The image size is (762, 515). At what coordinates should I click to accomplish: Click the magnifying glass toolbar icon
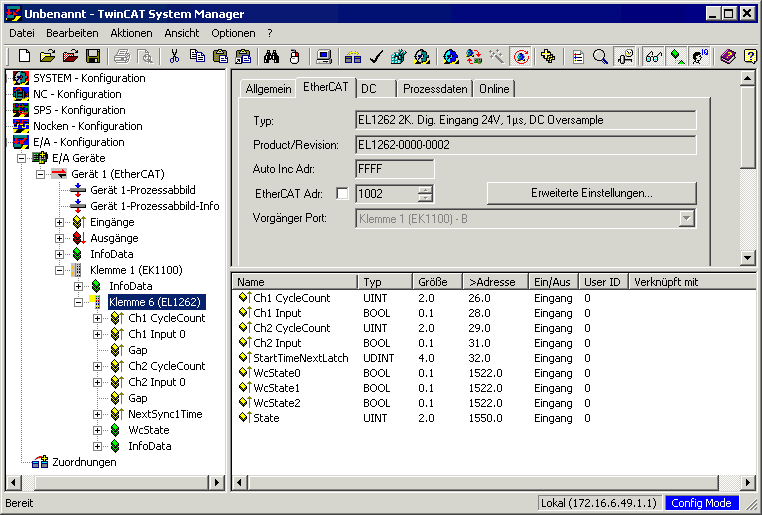pyautogui.click(x=601, y=57)
